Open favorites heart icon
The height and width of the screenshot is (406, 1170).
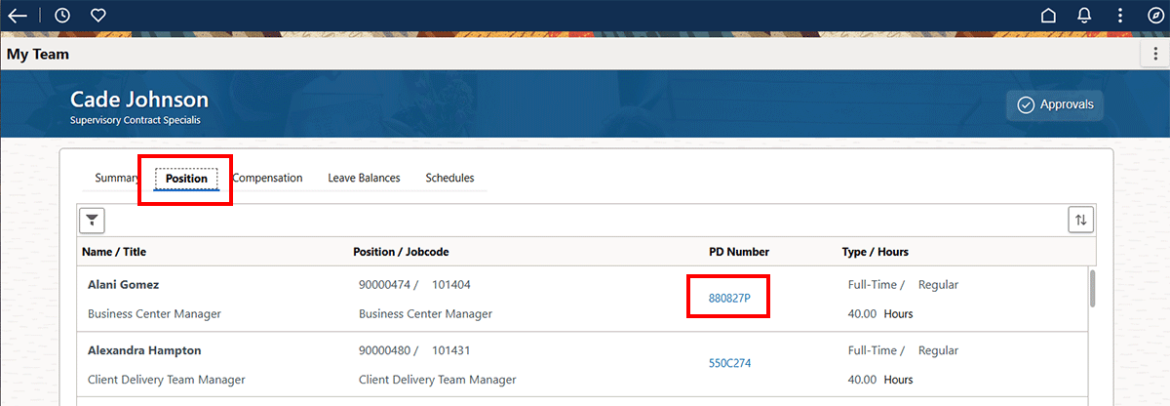pos(98,16)
